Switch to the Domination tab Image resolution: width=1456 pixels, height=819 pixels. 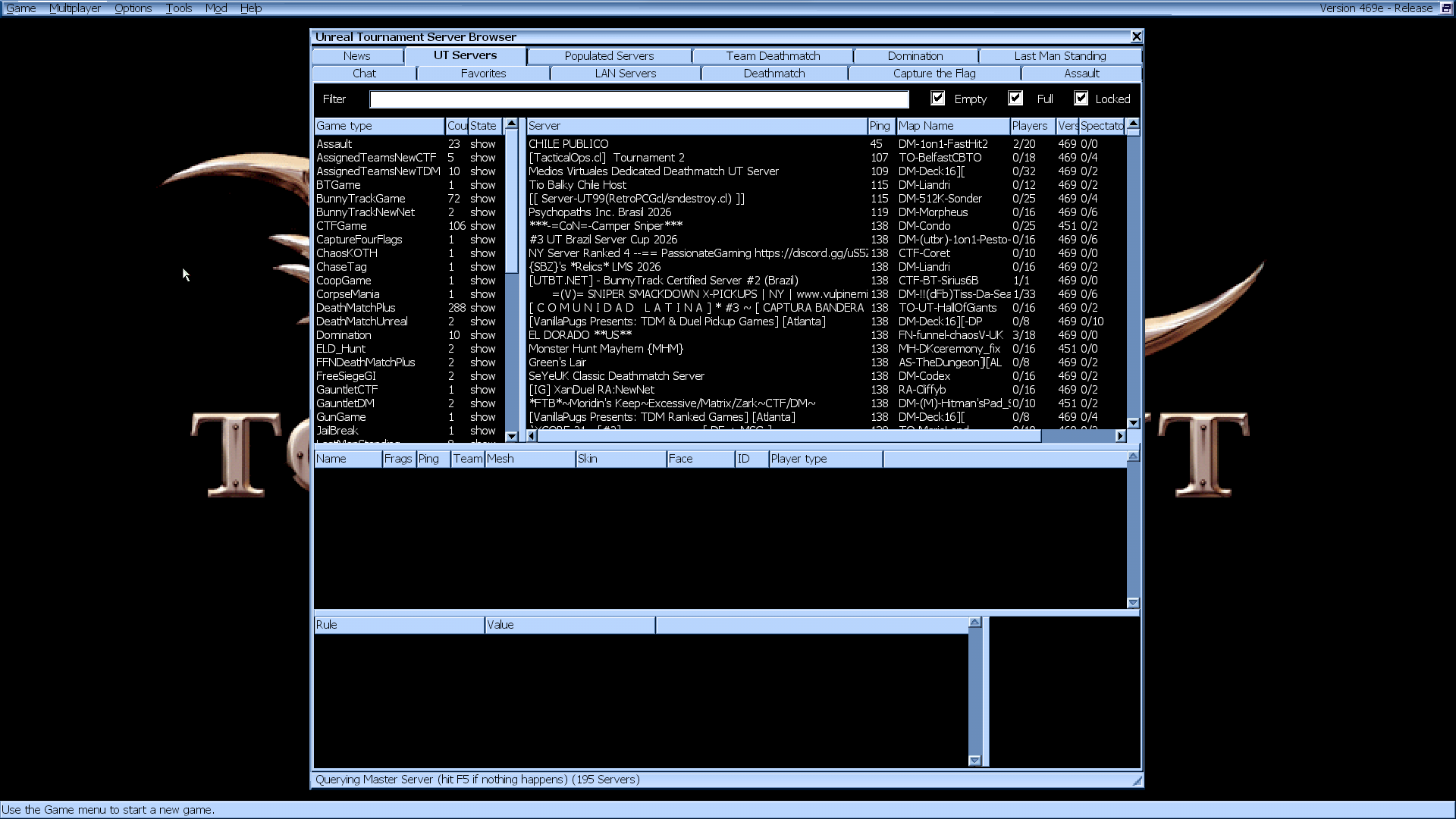click(915, 56)
